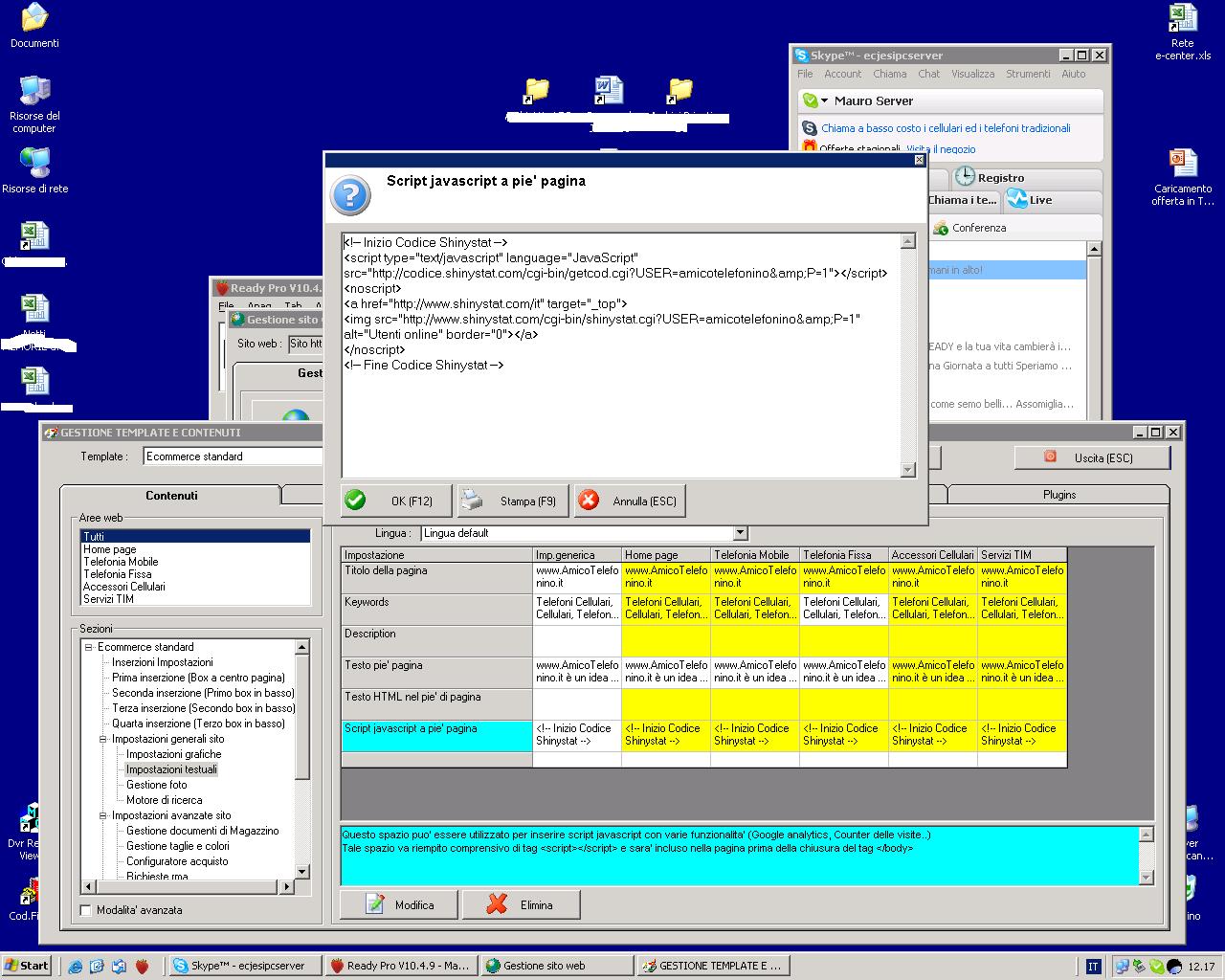Select the Plugins tab
1225x980 pixels.
1058,495
